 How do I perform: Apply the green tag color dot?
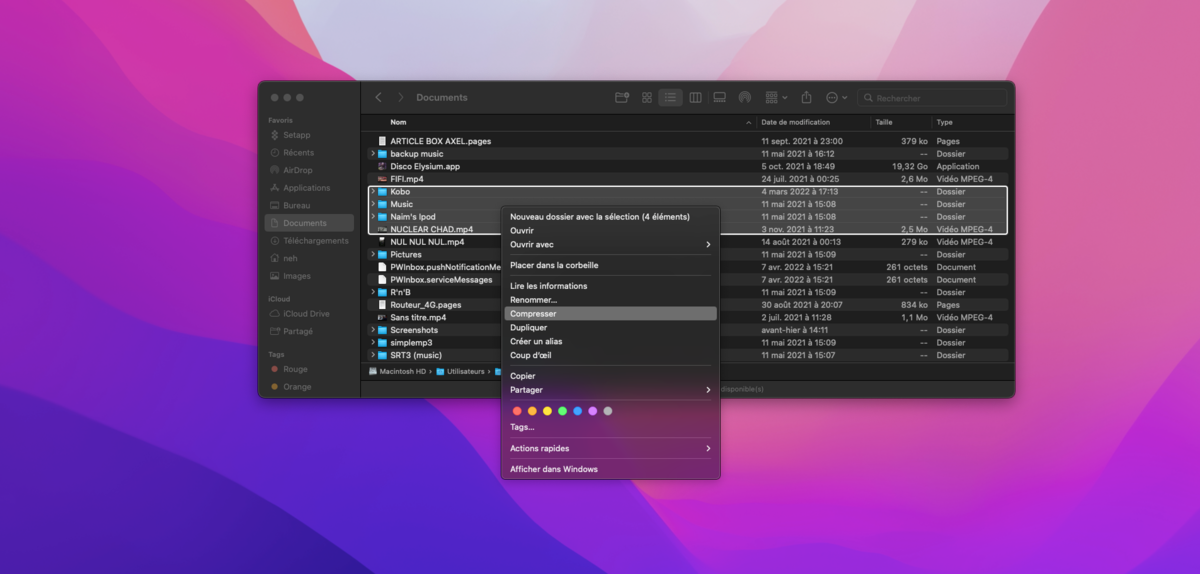562,411
